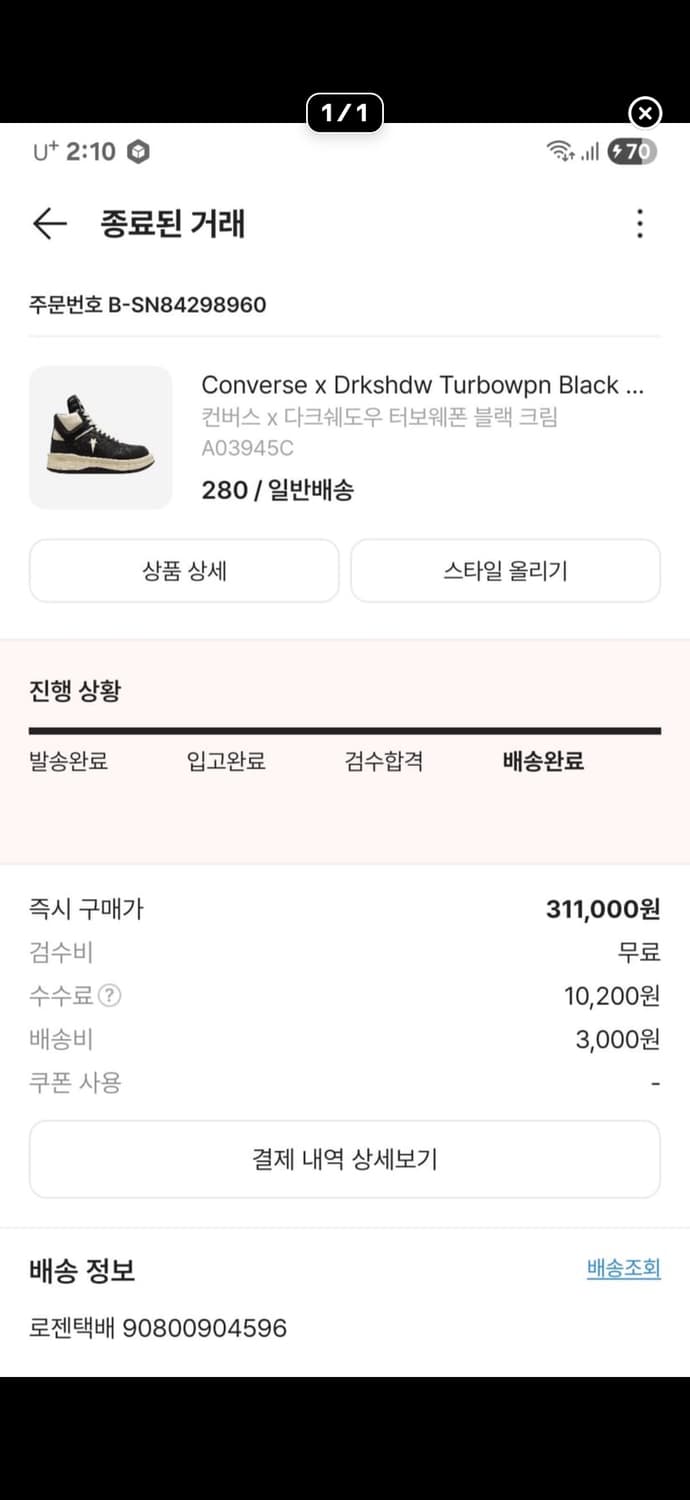Tap the Converse x Drkshdw sneaker thumbnail
The width and height of the screenshot is (690, 1500).
[x=100, y=437]
